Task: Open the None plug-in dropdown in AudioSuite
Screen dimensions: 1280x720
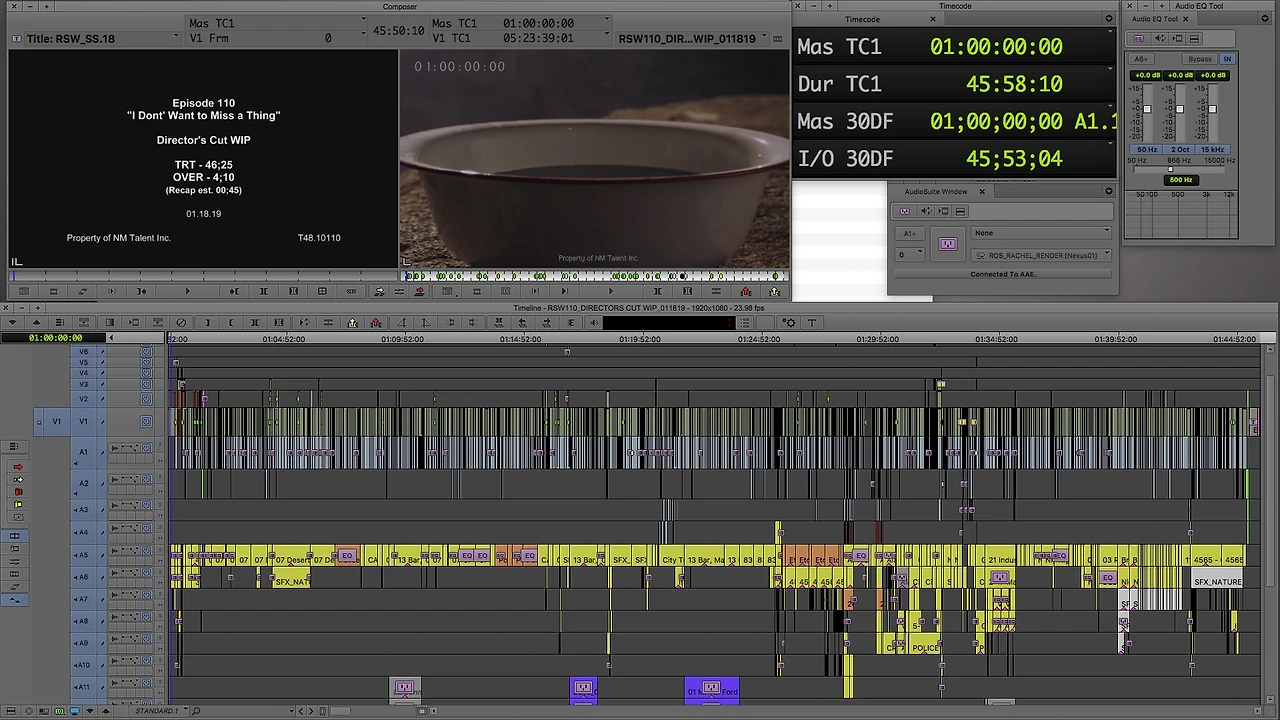Action: pos(1041,233)
